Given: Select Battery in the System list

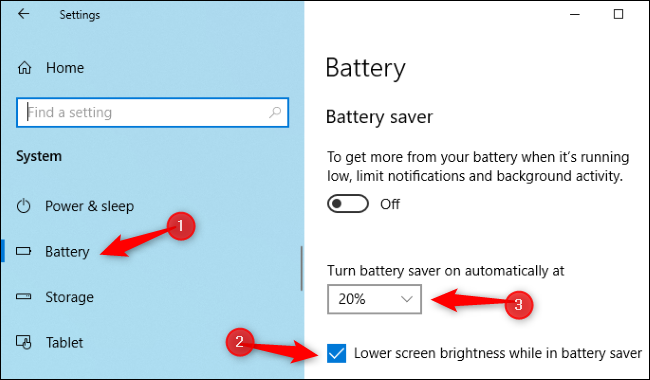Looking at the screenshot, I should coord(67,252).
